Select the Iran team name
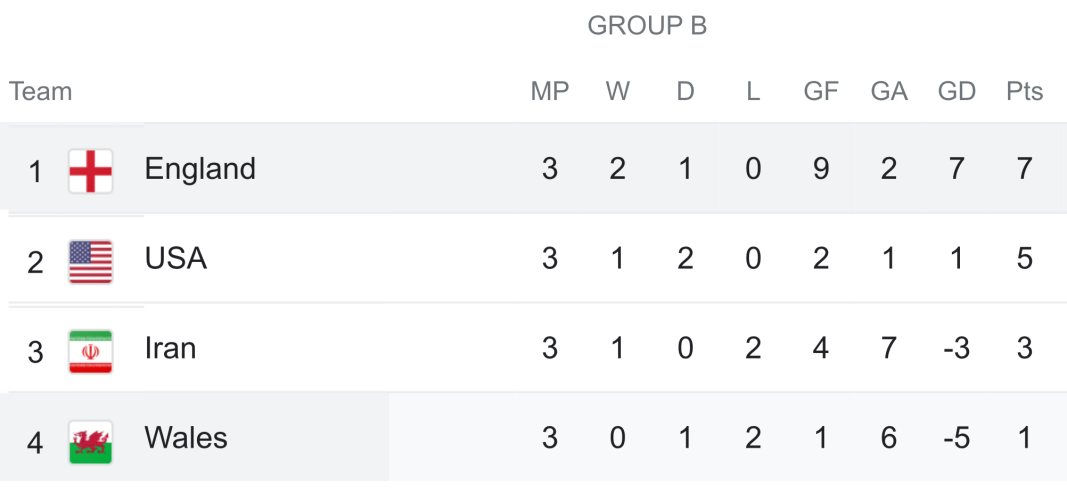1067x500 pixels. pyautogui.click(x=170, y=349)
